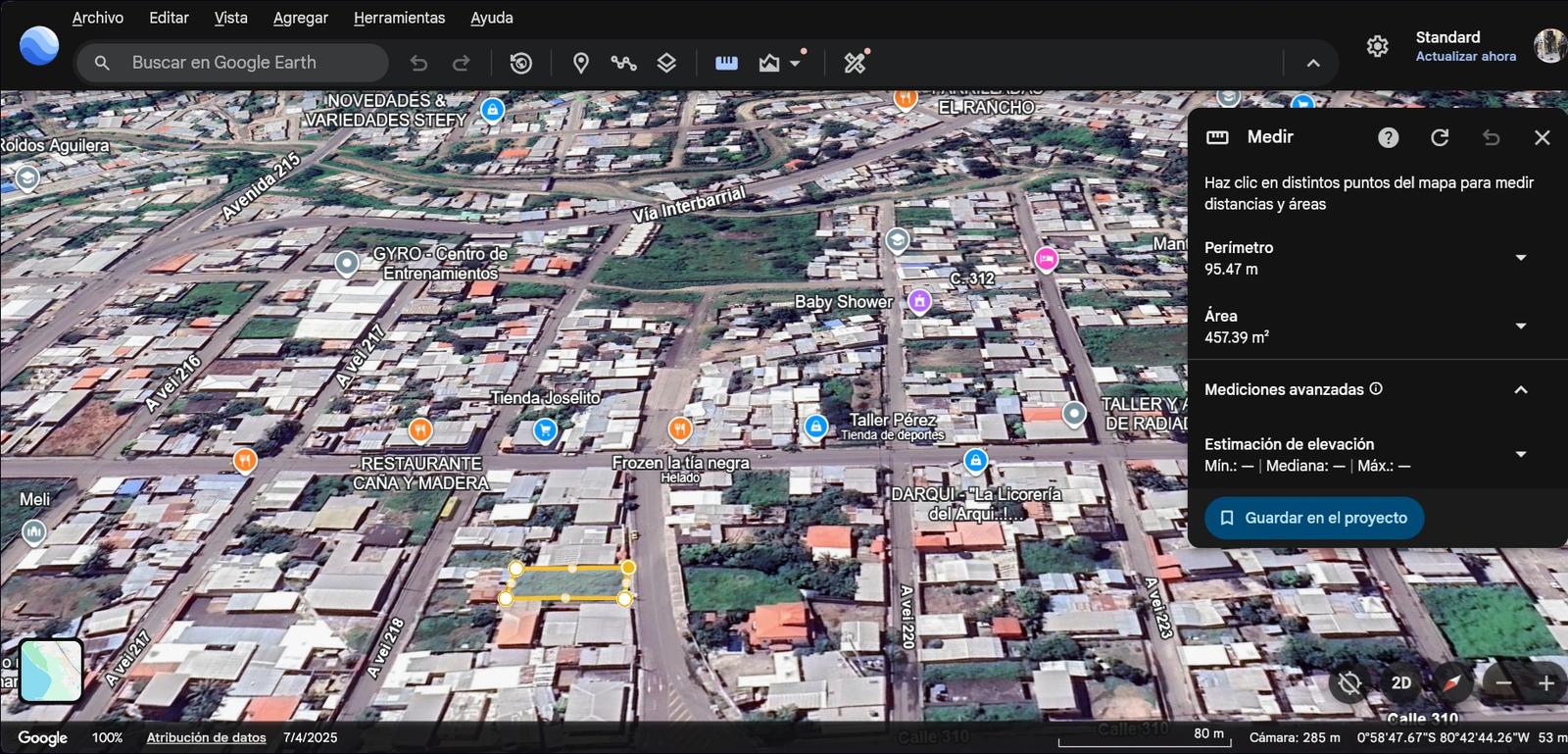Click the Meli place marker

34,532
